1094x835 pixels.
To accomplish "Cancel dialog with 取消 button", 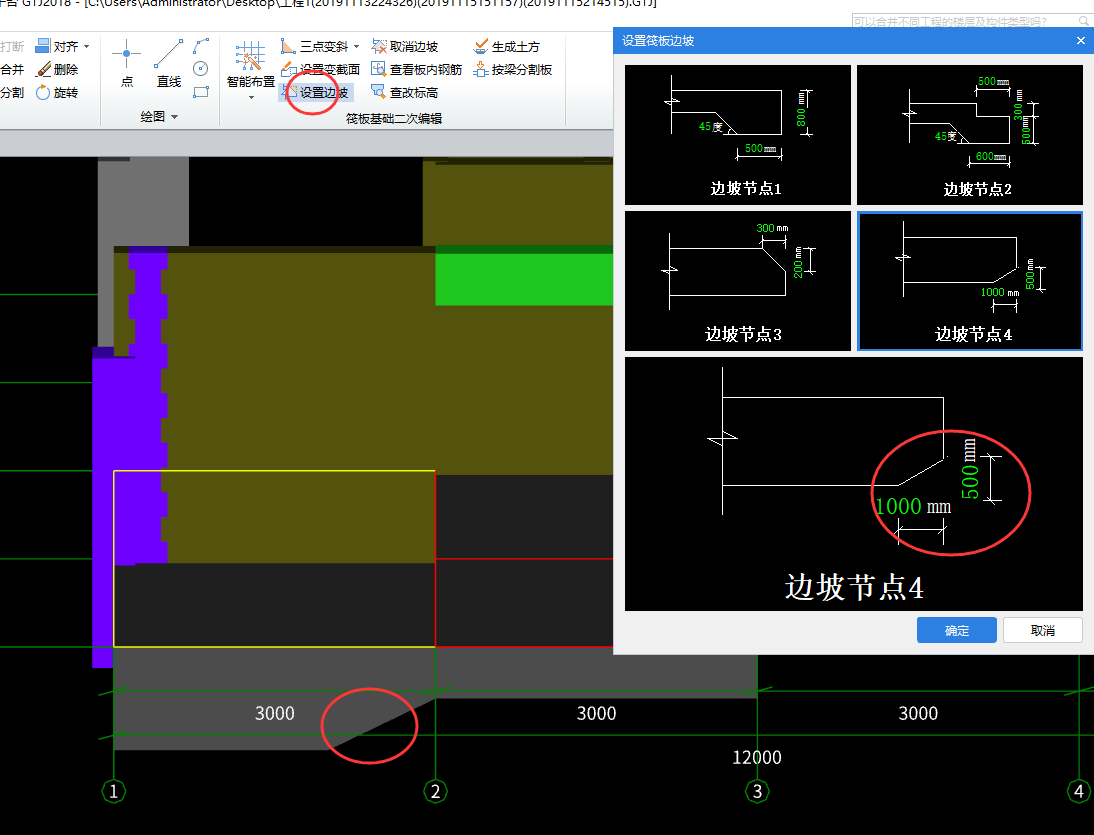I will [x=1042, y=630].
